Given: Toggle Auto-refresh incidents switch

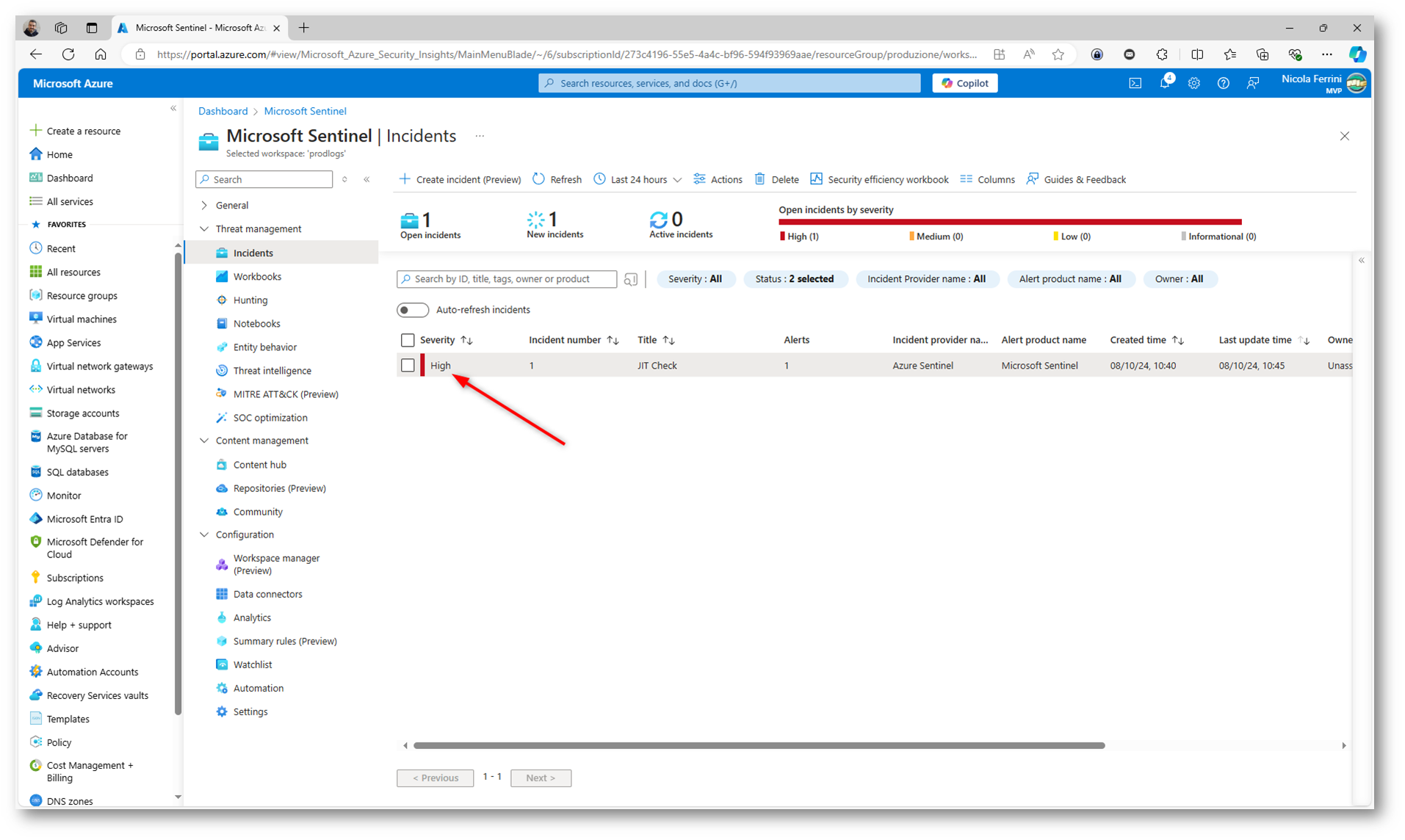Looking at the screenshot, I should [413, 310].
